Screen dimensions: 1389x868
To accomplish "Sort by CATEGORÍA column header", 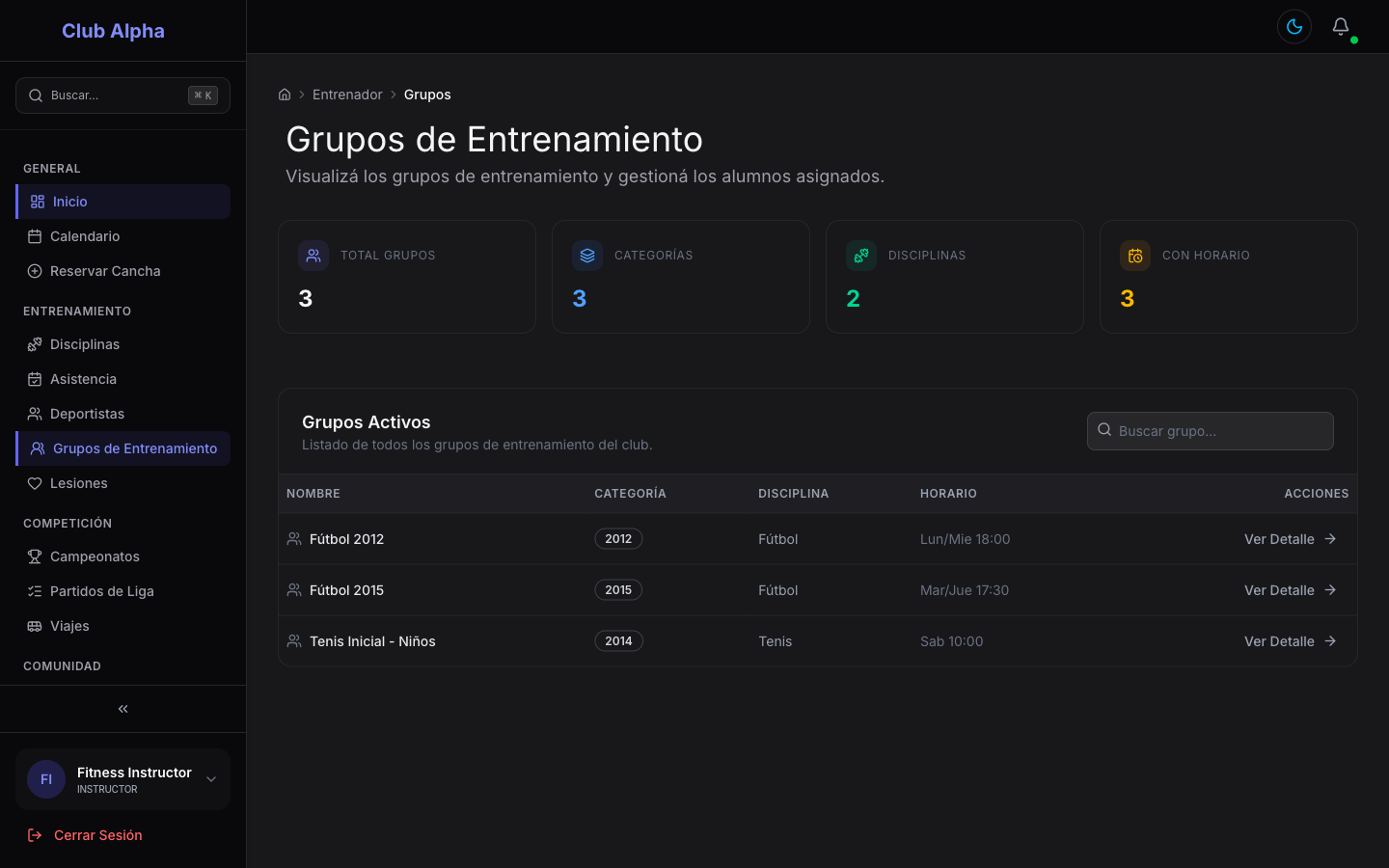I will 630,494.
